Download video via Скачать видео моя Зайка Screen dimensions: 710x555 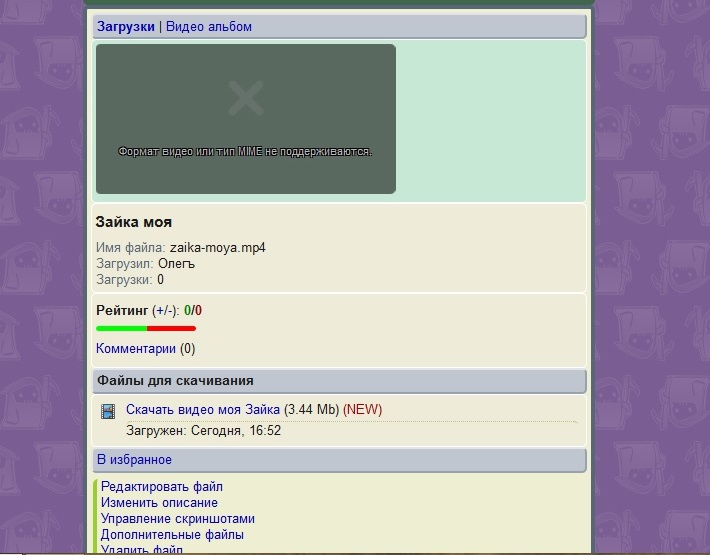point(203,410)
